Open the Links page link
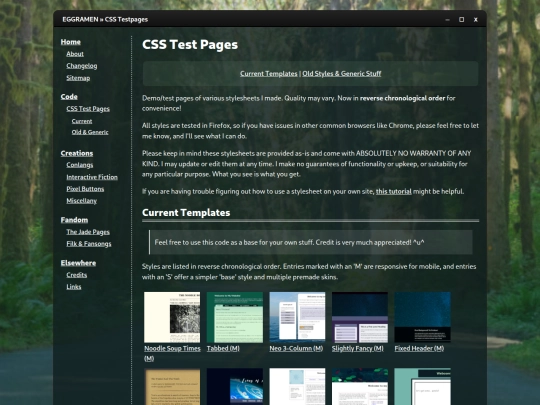 click(74, 287)
